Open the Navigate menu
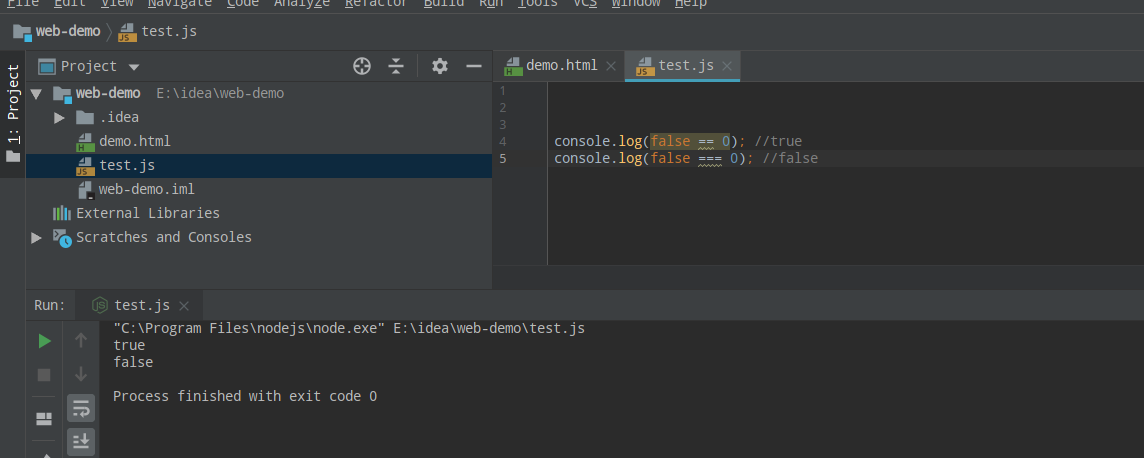The width and height of the screenshot is (1144, 458). coord(179,4)
